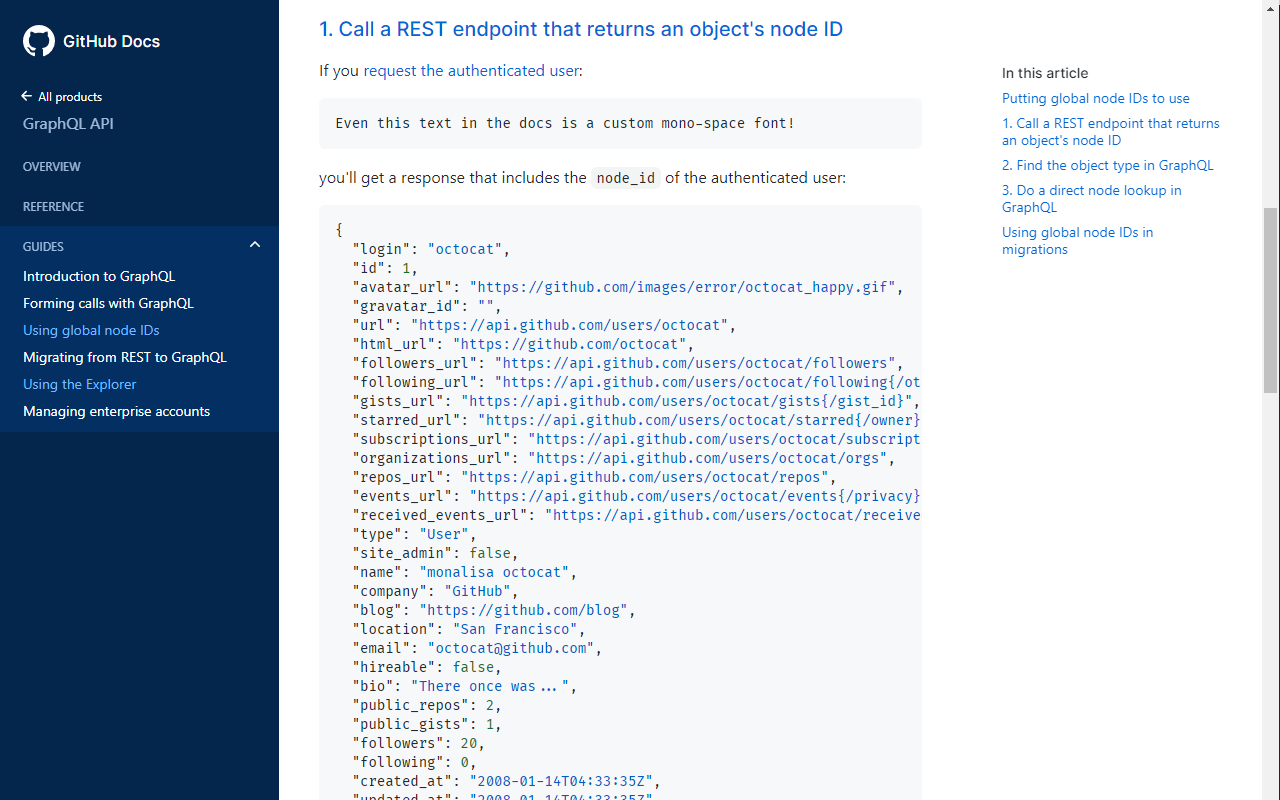
Task: Click the "email" octocat@github.com line
Action: [477, 648]
